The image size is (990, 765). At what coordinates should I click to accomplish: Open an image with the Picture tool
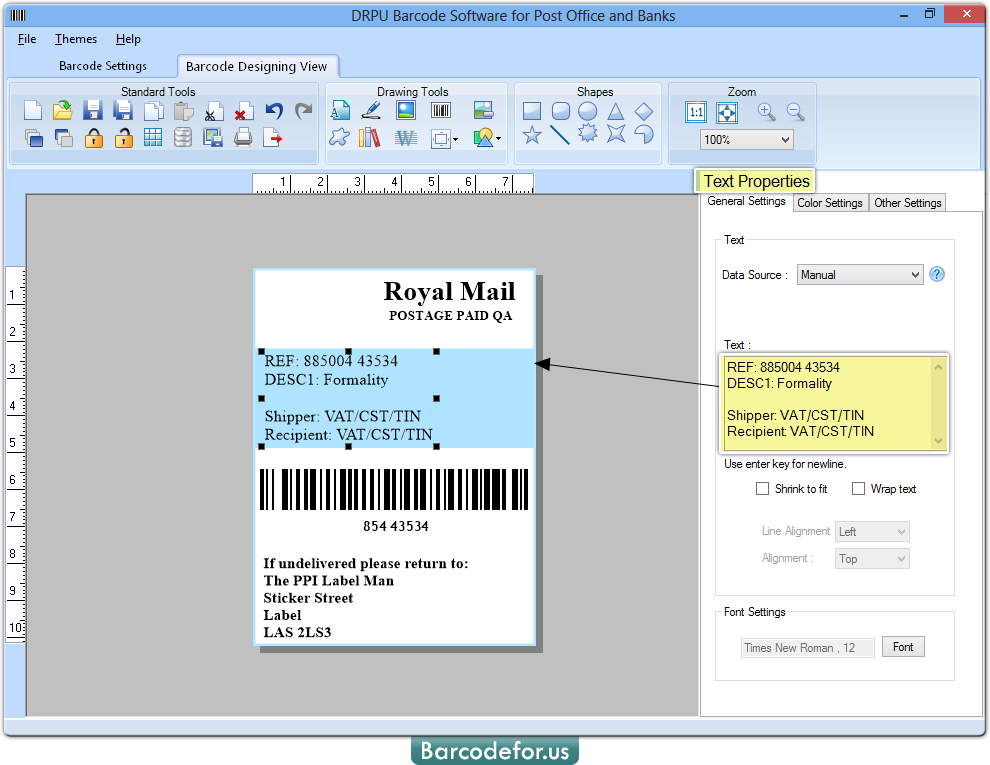click(405, 110)
